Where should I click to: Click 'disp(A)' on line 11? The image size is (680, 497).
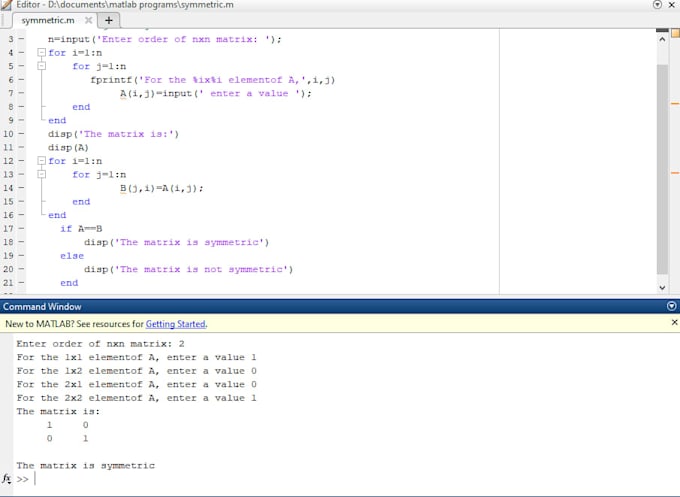(x=69, y=147)
